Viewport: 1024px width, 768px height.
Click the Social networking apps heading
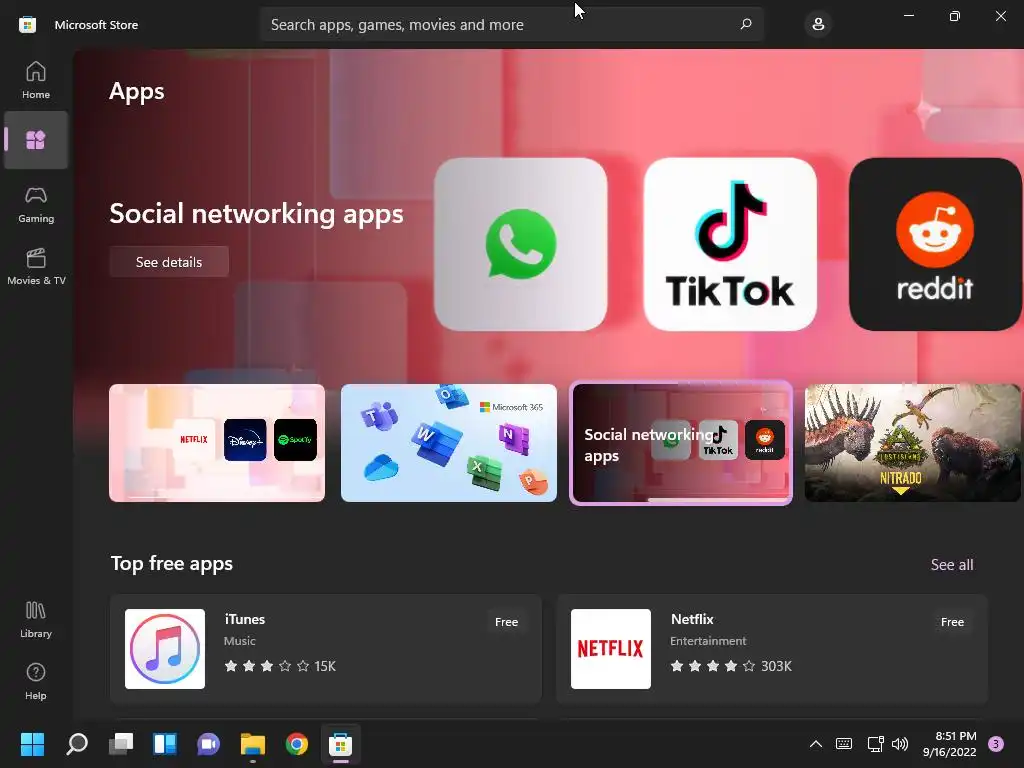click(x=257, y=214)
